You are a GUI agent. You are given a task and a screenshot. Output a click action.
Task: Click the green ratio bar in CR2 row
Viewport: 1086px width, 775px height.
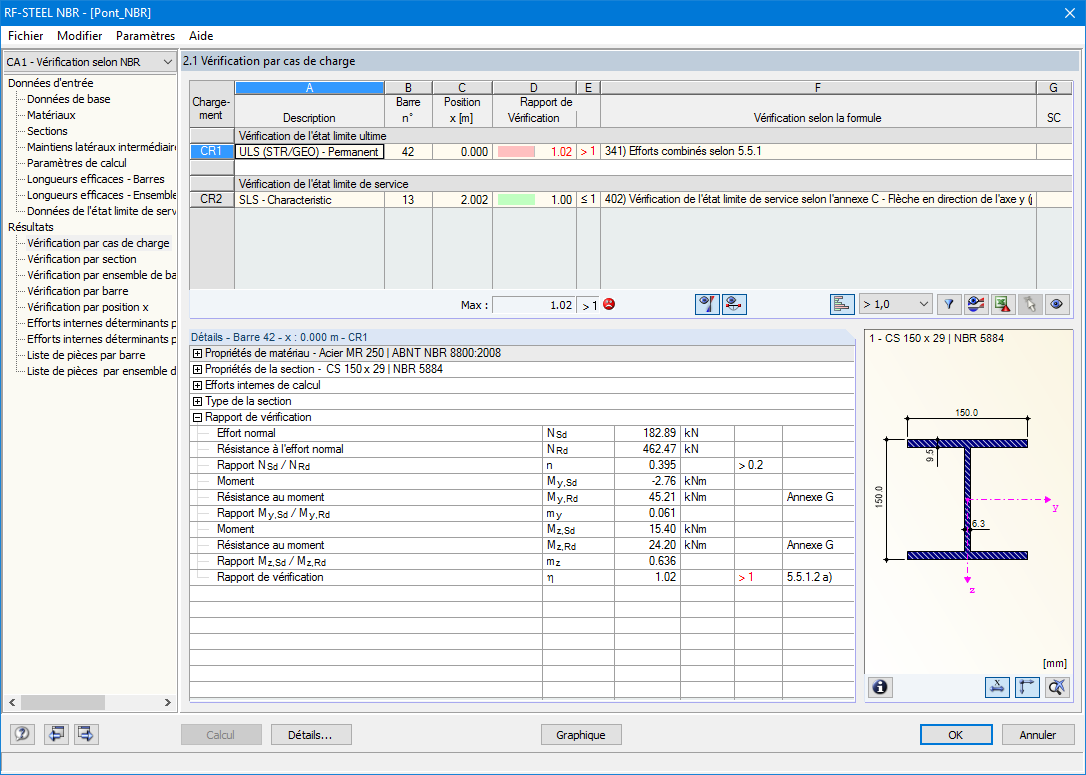tap(516, 199)
